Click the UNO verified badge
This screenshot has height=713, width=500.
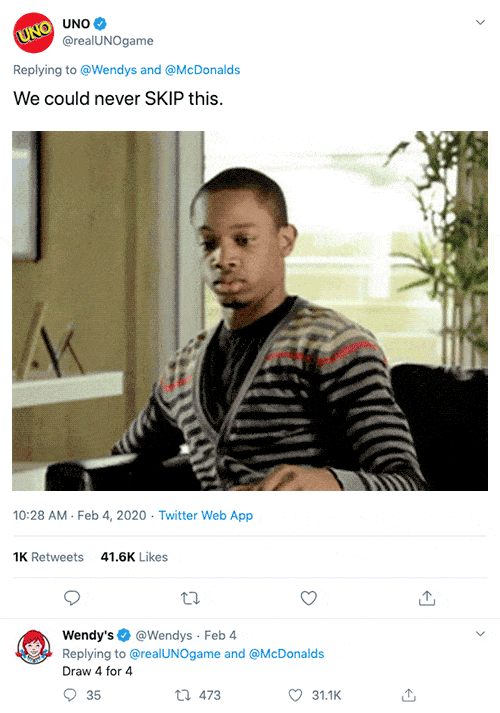(100, 23)
